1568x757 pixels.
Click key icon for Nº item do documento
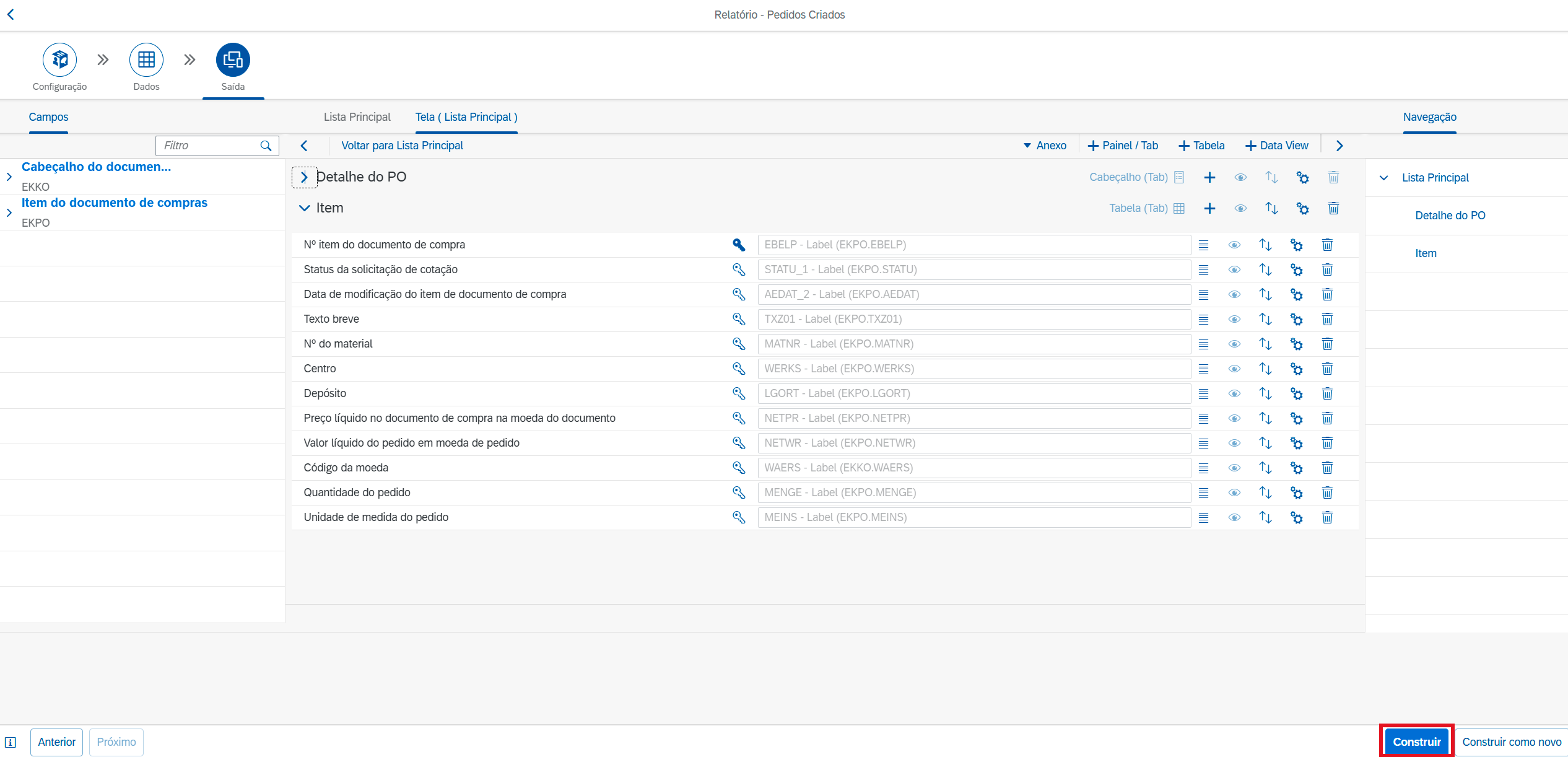coord(739,245)
